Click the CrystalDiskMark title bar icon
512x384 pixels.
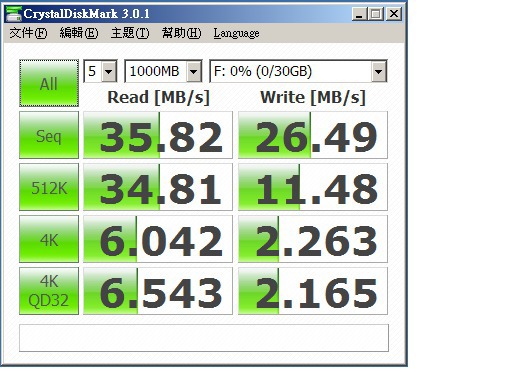click(x=13, y=14)
